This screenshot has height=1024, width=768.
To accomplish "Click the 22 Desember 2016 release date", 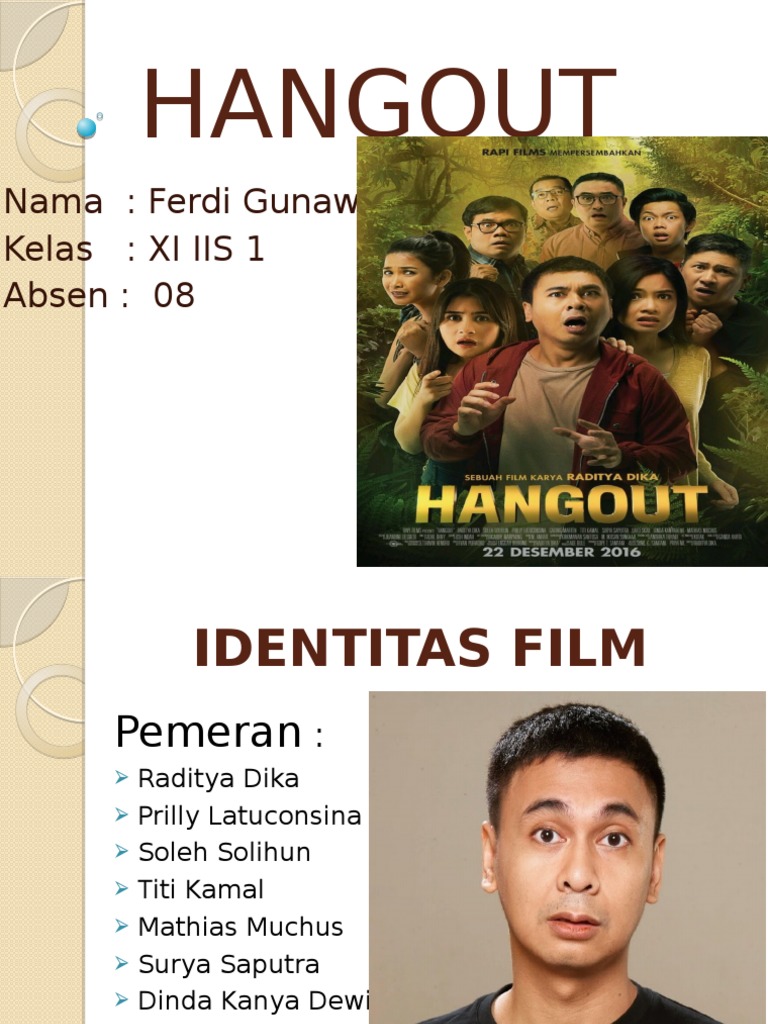I will pyautogui.click(x=562, y=552).
